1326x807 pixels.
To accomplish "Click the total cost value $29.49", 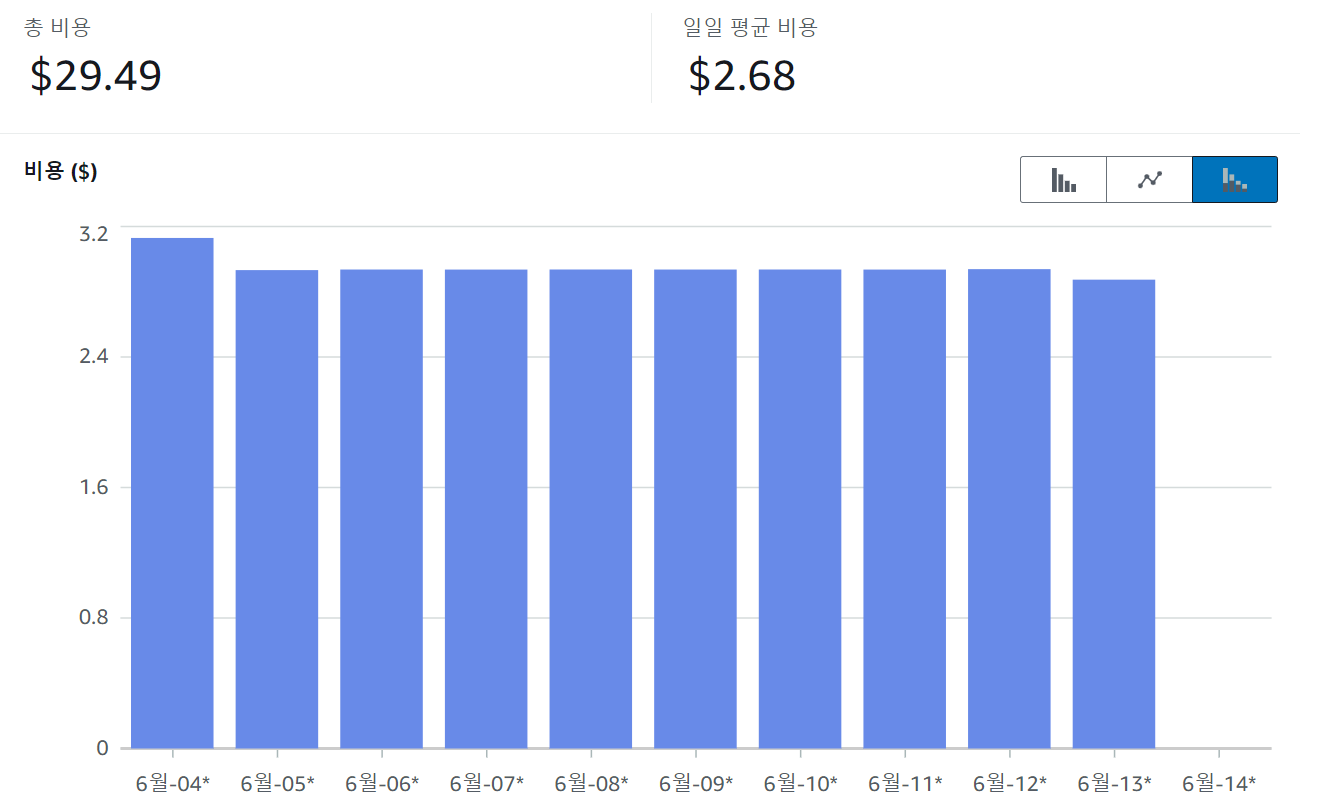I will [95, 76].
